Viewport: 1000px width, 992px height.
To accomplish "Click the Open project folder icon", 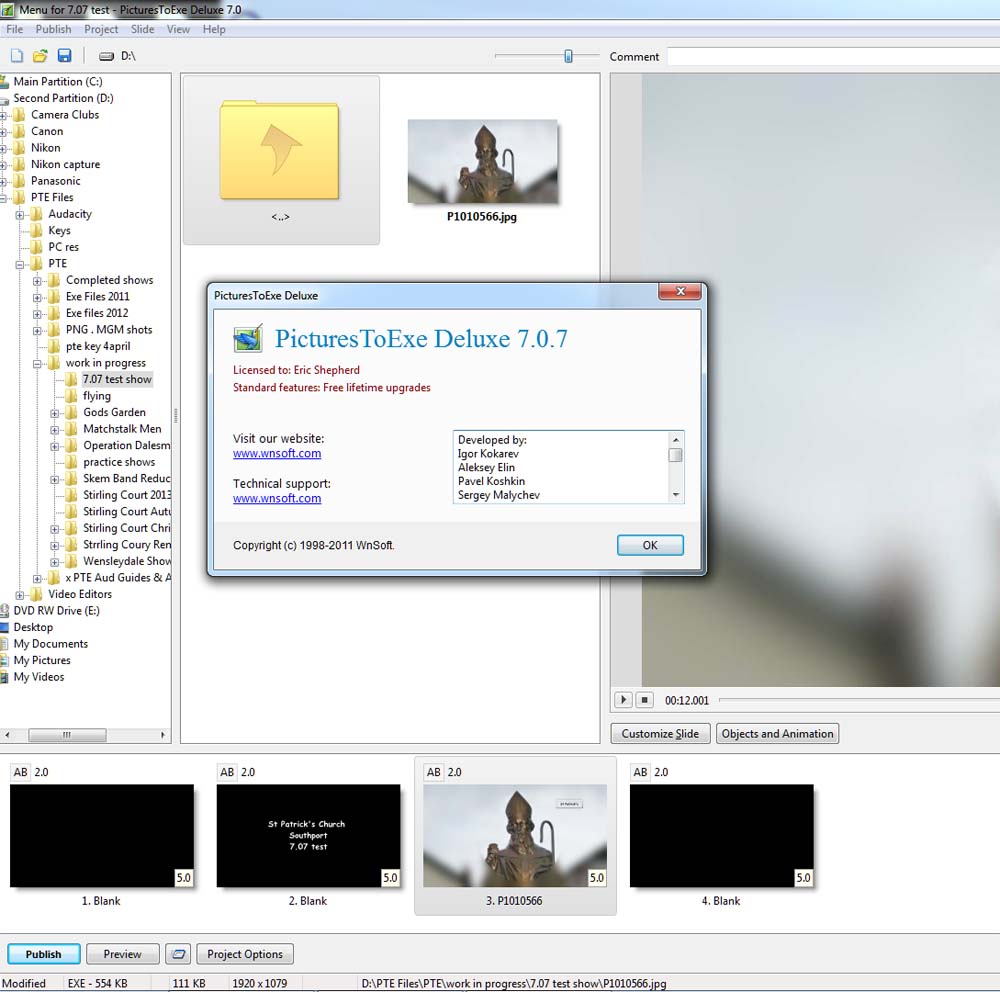I will tap(40, 57).
